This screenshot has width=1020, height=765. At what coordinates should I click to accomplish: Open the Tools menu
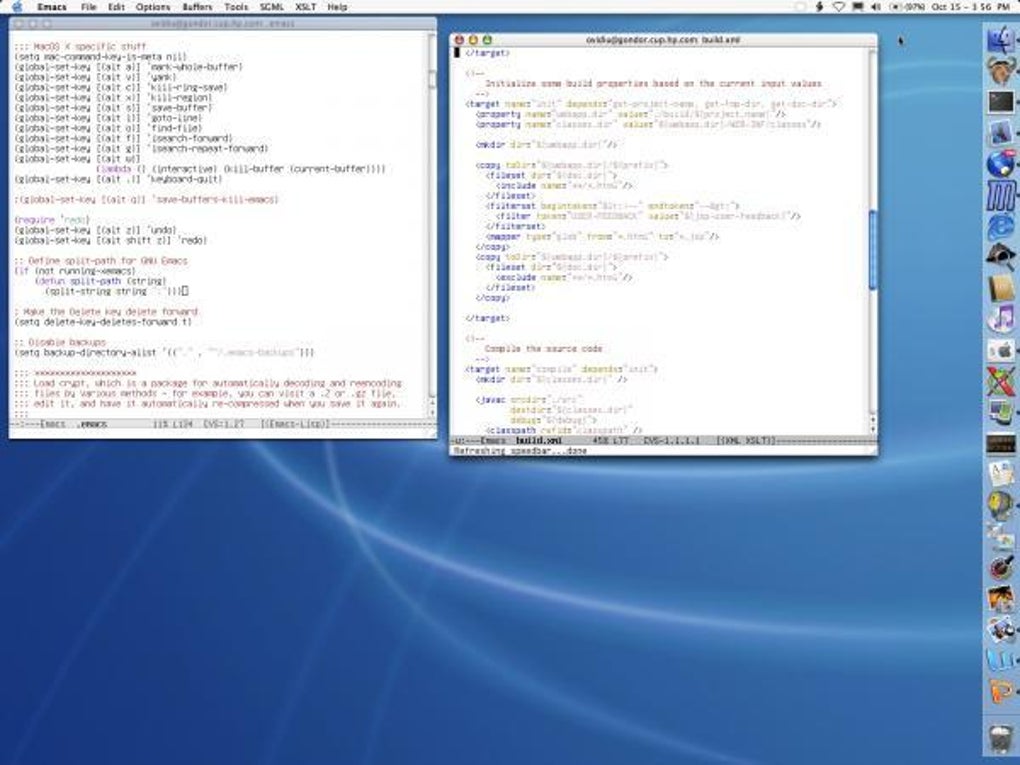point(236,7)
